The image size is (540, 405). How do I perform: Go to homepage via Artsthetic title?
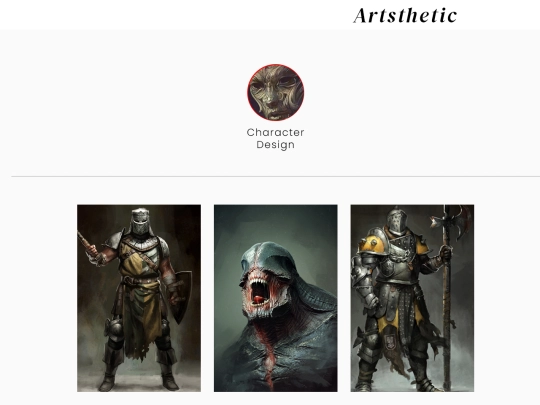pyautogui.click(x=405, y=15)
